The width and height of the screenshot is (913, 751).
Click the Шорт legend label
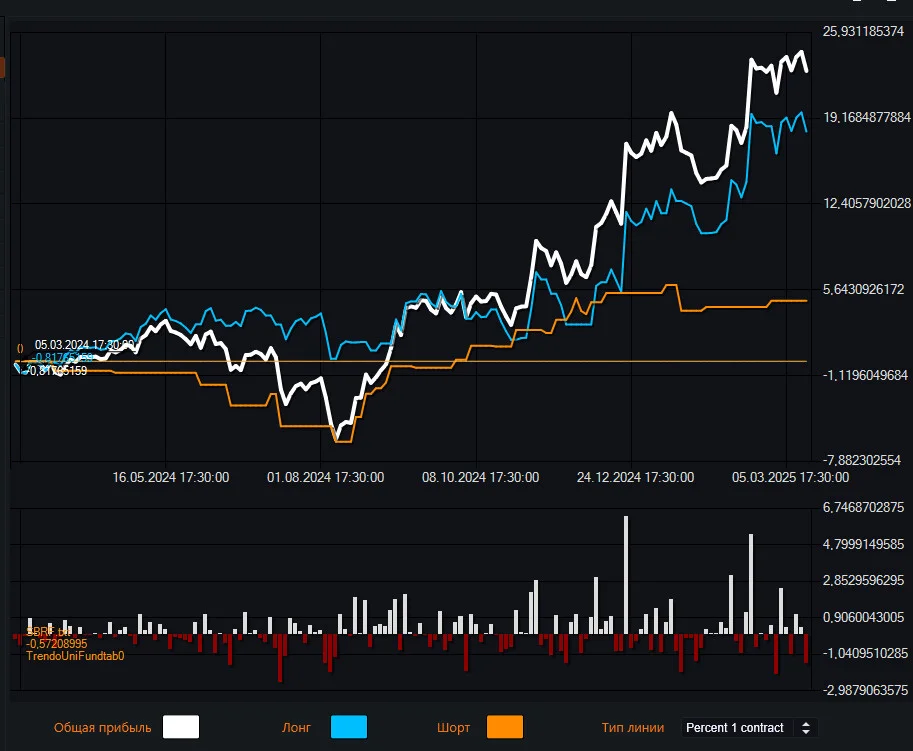(454, 728)
